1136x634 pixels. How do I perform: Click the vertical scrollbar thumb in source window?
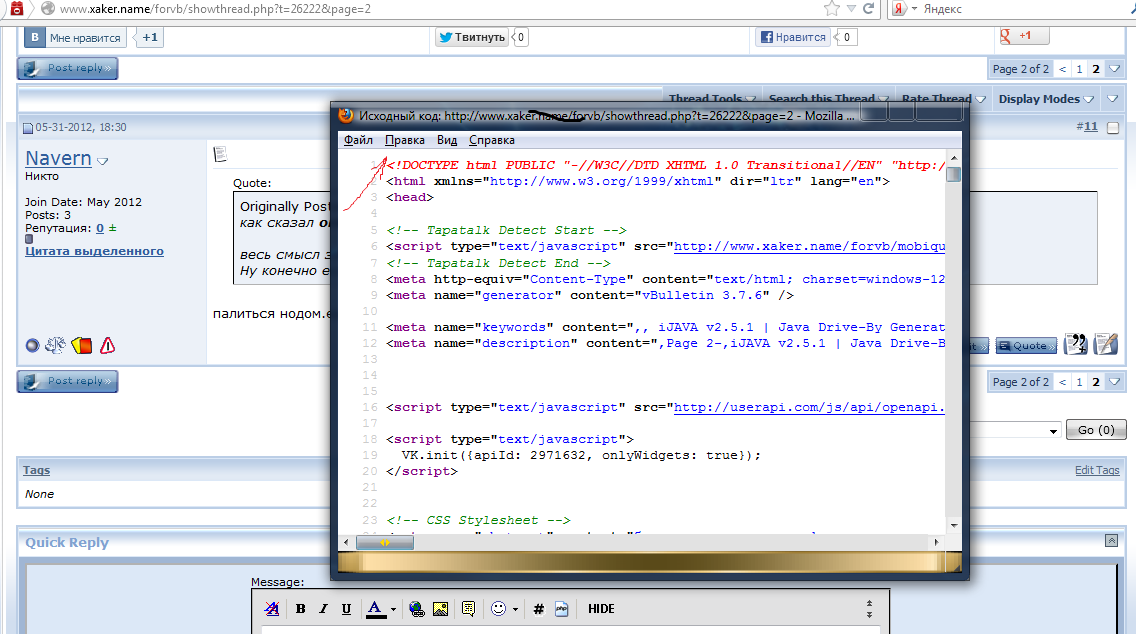pos(953,174)
